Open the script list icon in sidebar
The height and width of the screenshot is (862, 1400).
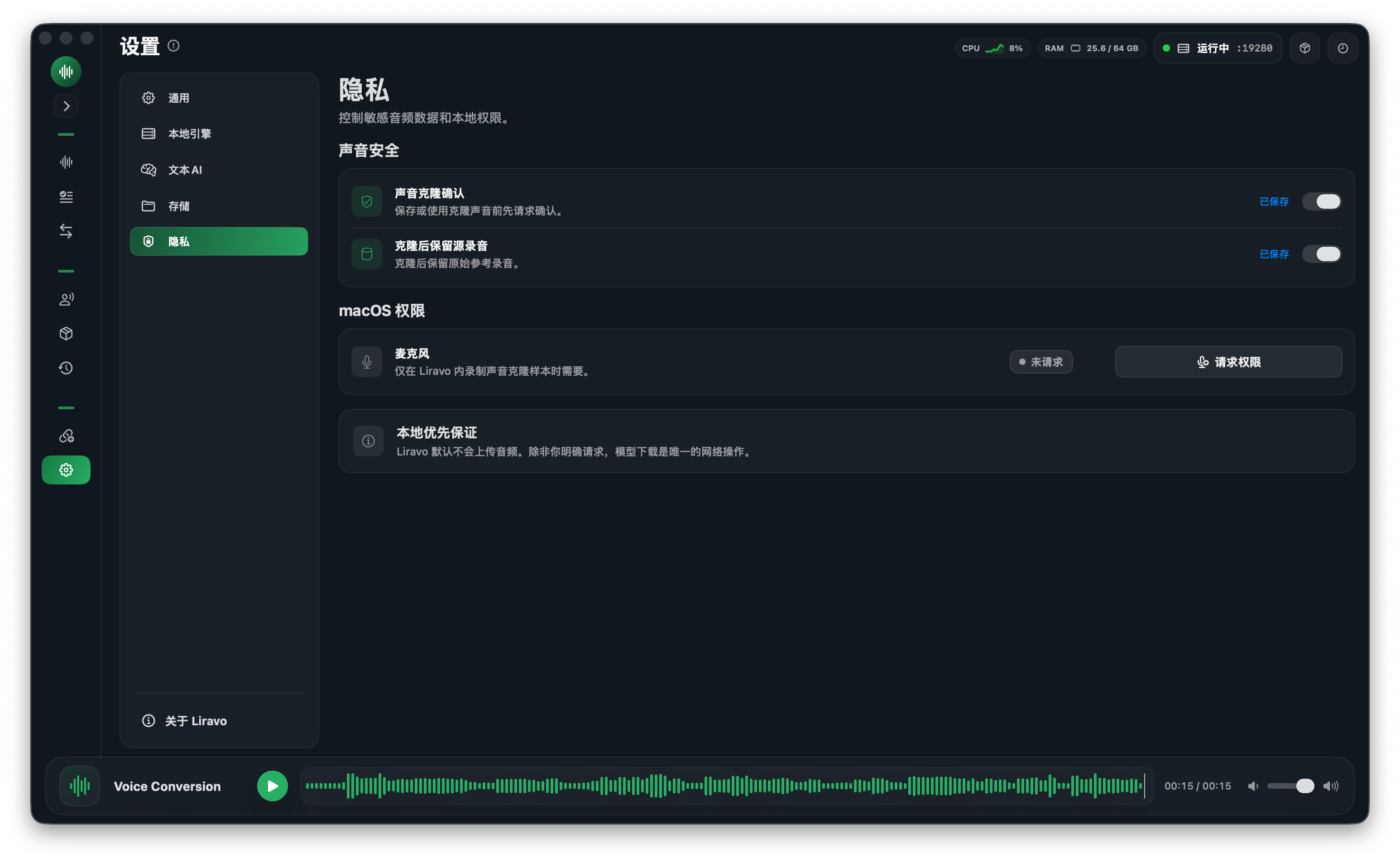click(66, 196)
